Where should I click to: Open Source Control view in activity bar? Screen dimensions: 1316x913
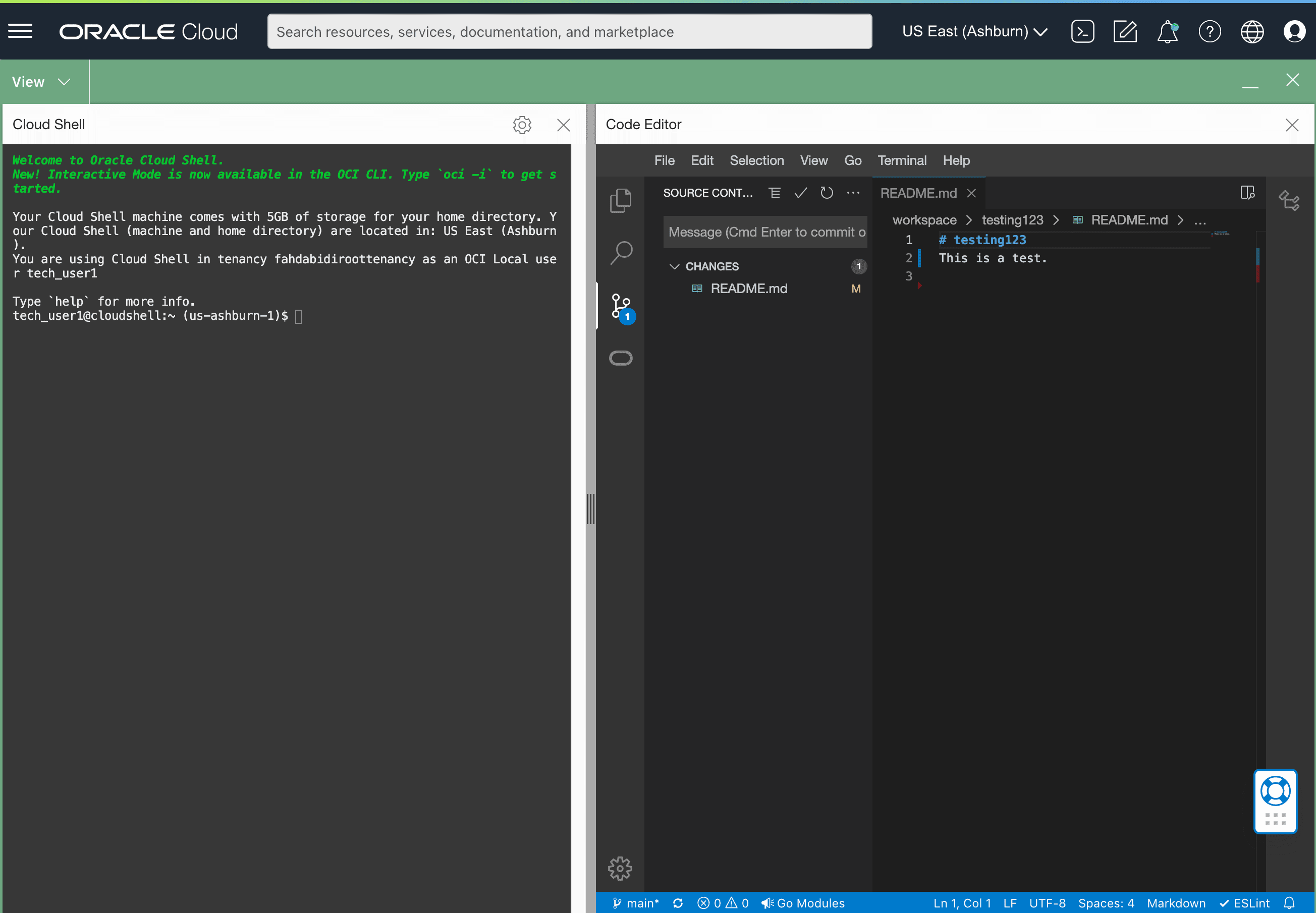[621, 307]
